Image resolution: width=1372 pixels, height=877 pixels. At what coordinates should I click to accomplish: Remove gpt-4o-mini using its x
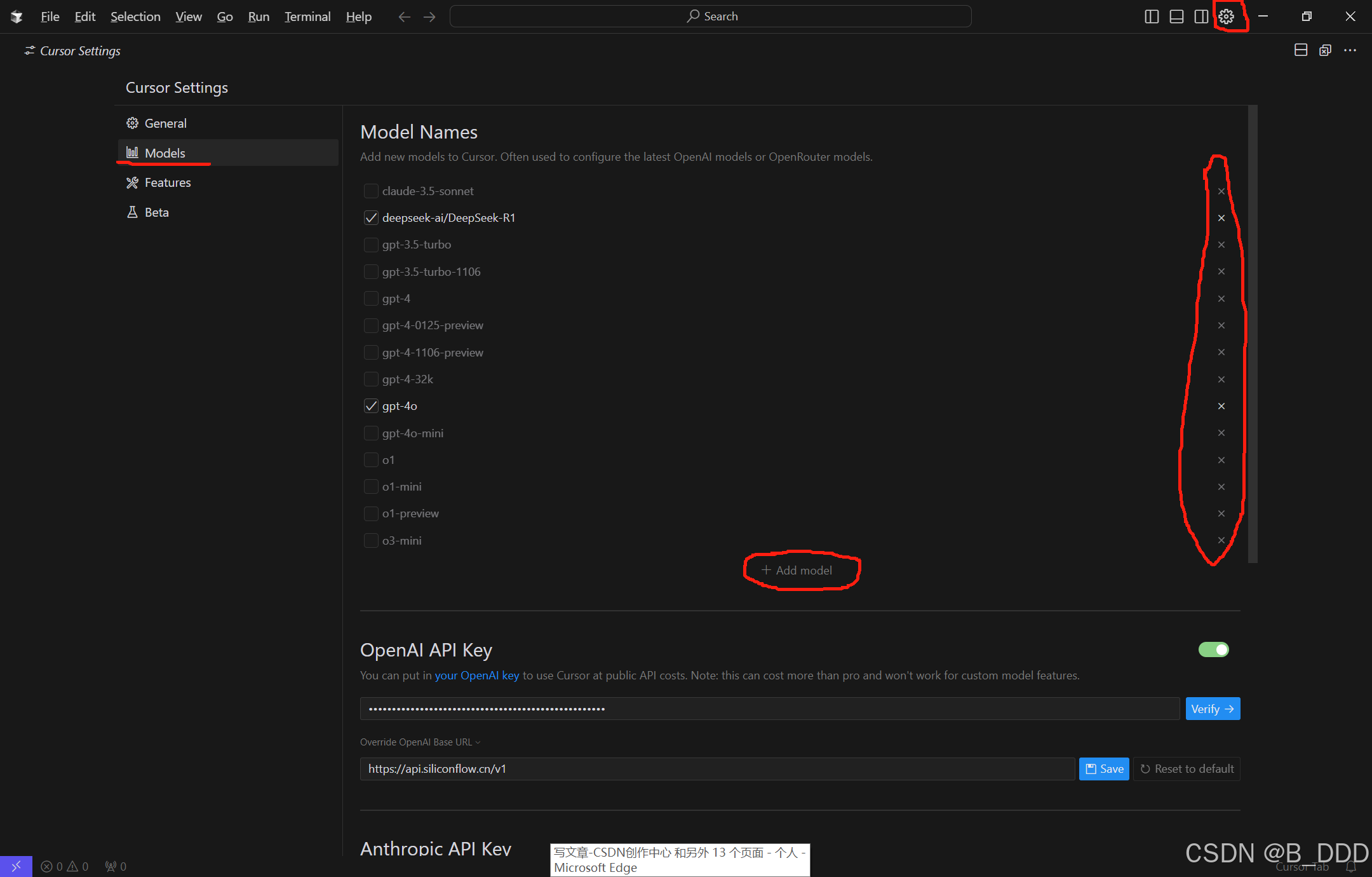point(1221,433)
